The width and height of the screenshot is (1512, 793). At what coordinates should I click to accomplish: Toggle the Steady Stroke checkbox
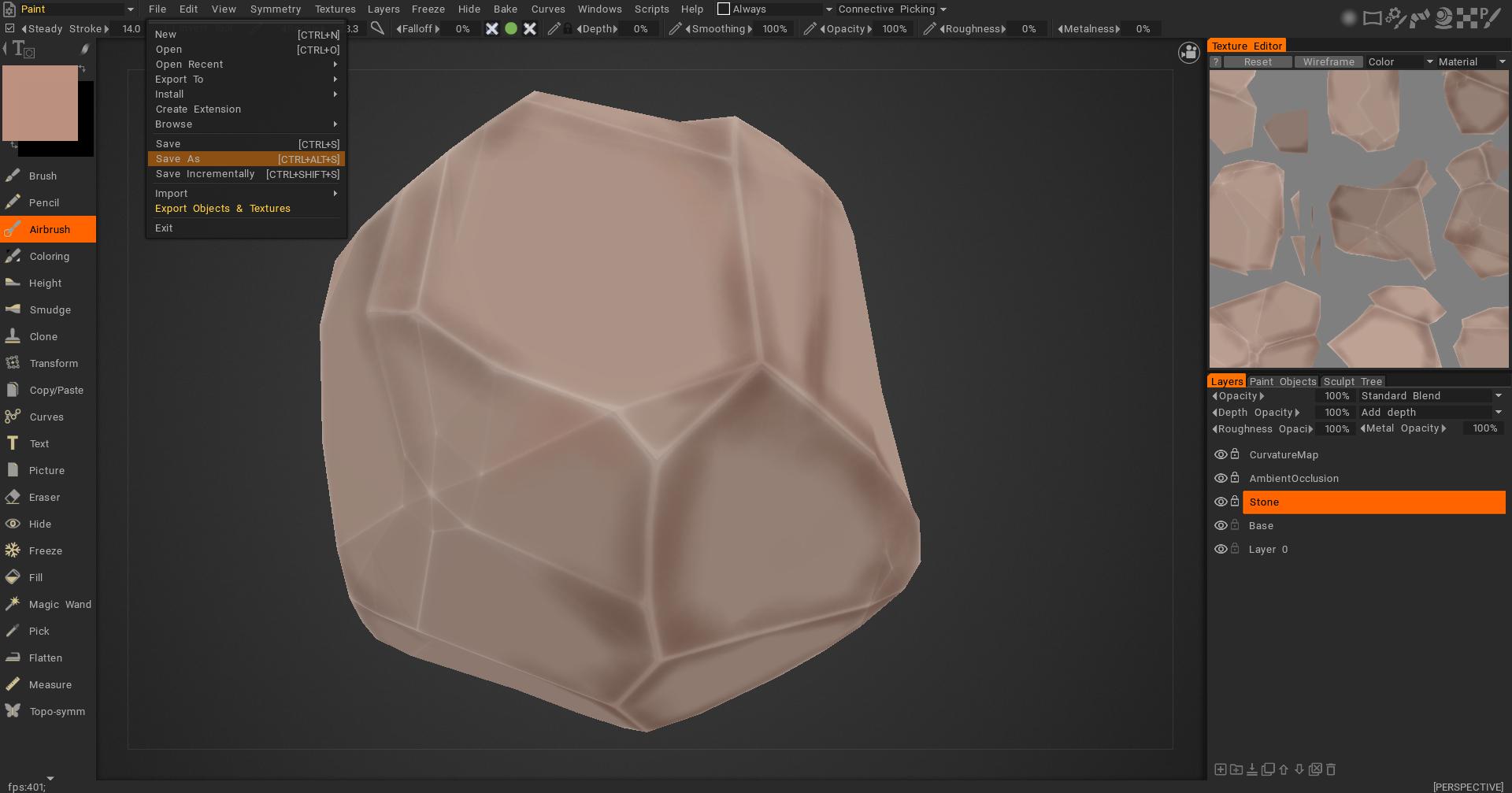pyautogui.click(x=9, y=28)
